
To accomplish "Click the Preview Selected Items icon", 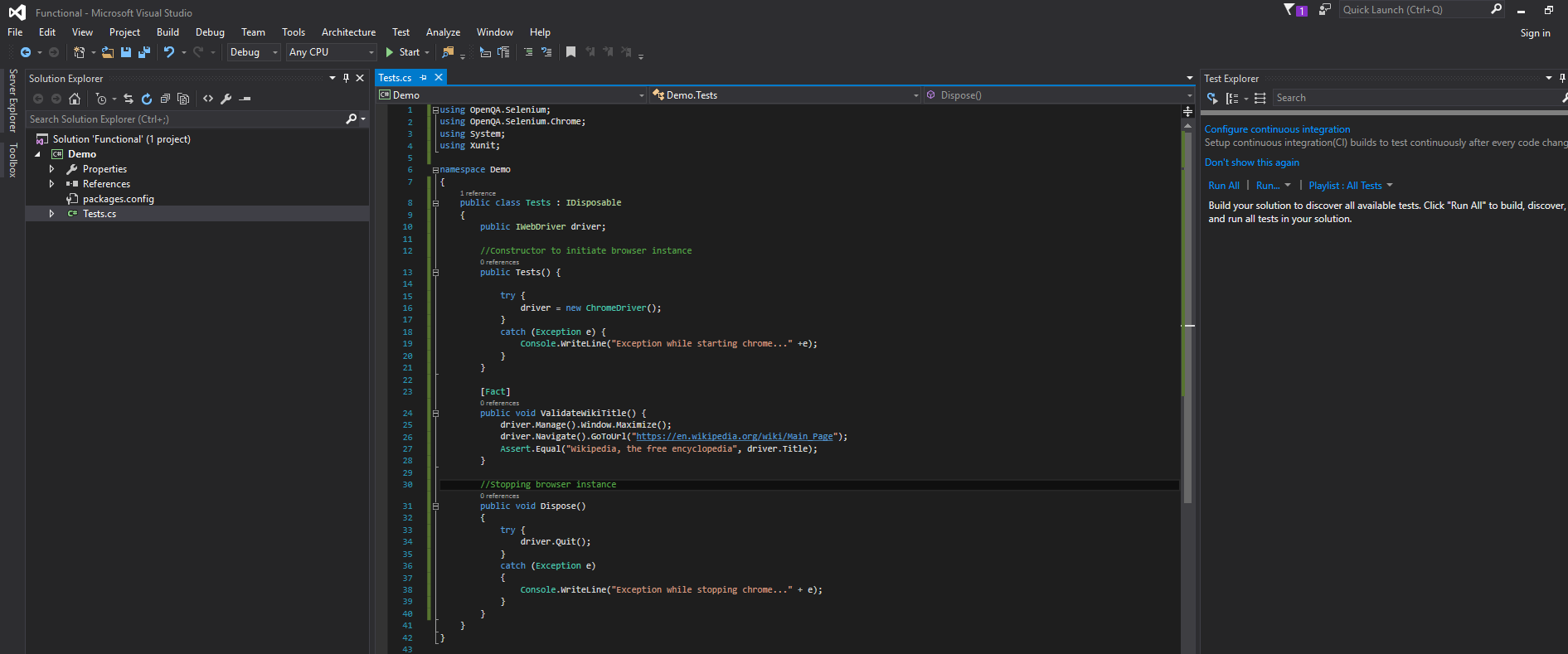I will [245, 99].
